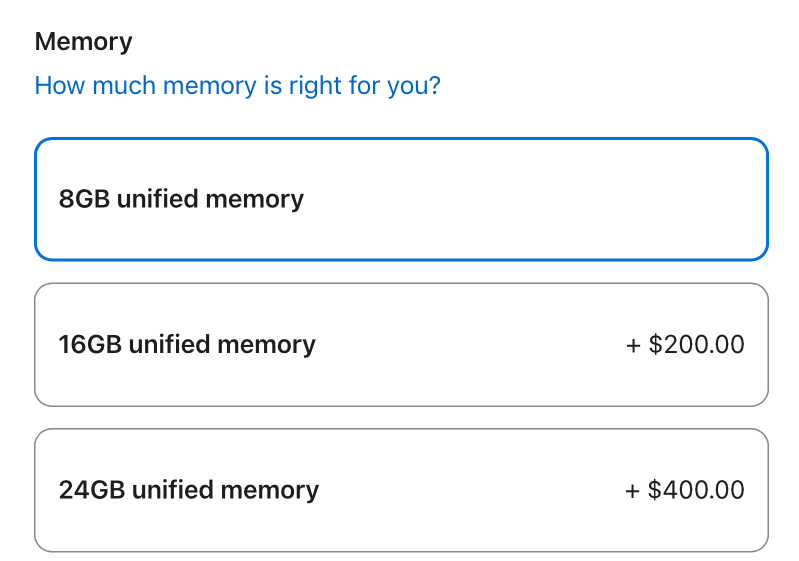Get help deciding how much memory is right
The height and width of the screenshot is (561, 799).
click(237, 86)
